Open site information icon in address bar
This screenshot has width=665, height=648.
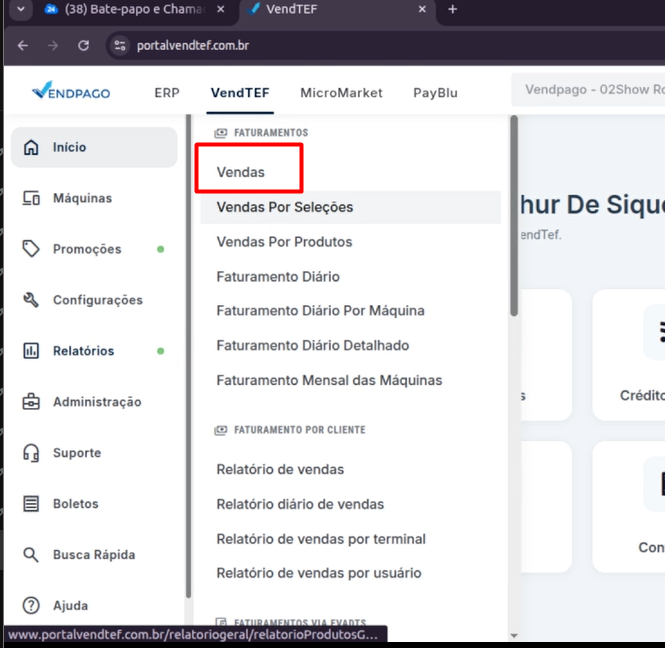(120, 45)
